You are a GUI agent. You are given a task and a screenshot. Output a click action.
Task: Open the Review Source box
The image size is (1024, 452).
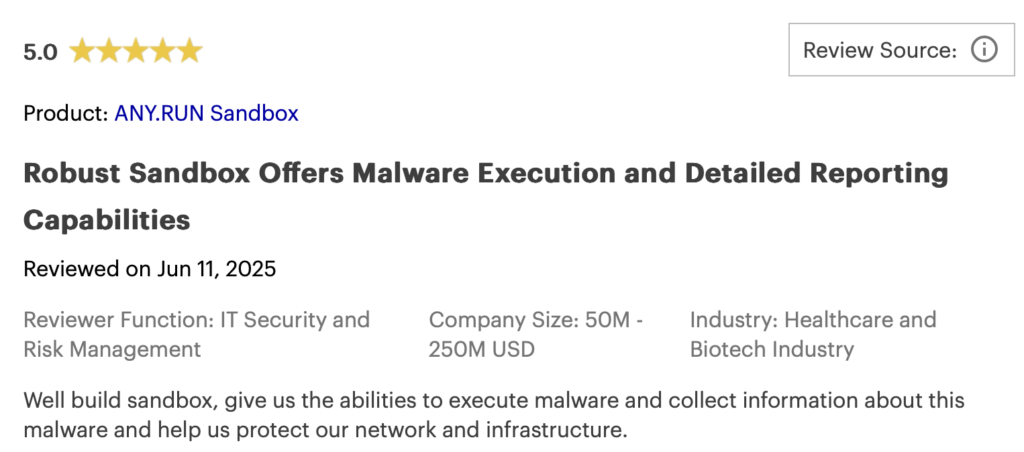(880, 50)
